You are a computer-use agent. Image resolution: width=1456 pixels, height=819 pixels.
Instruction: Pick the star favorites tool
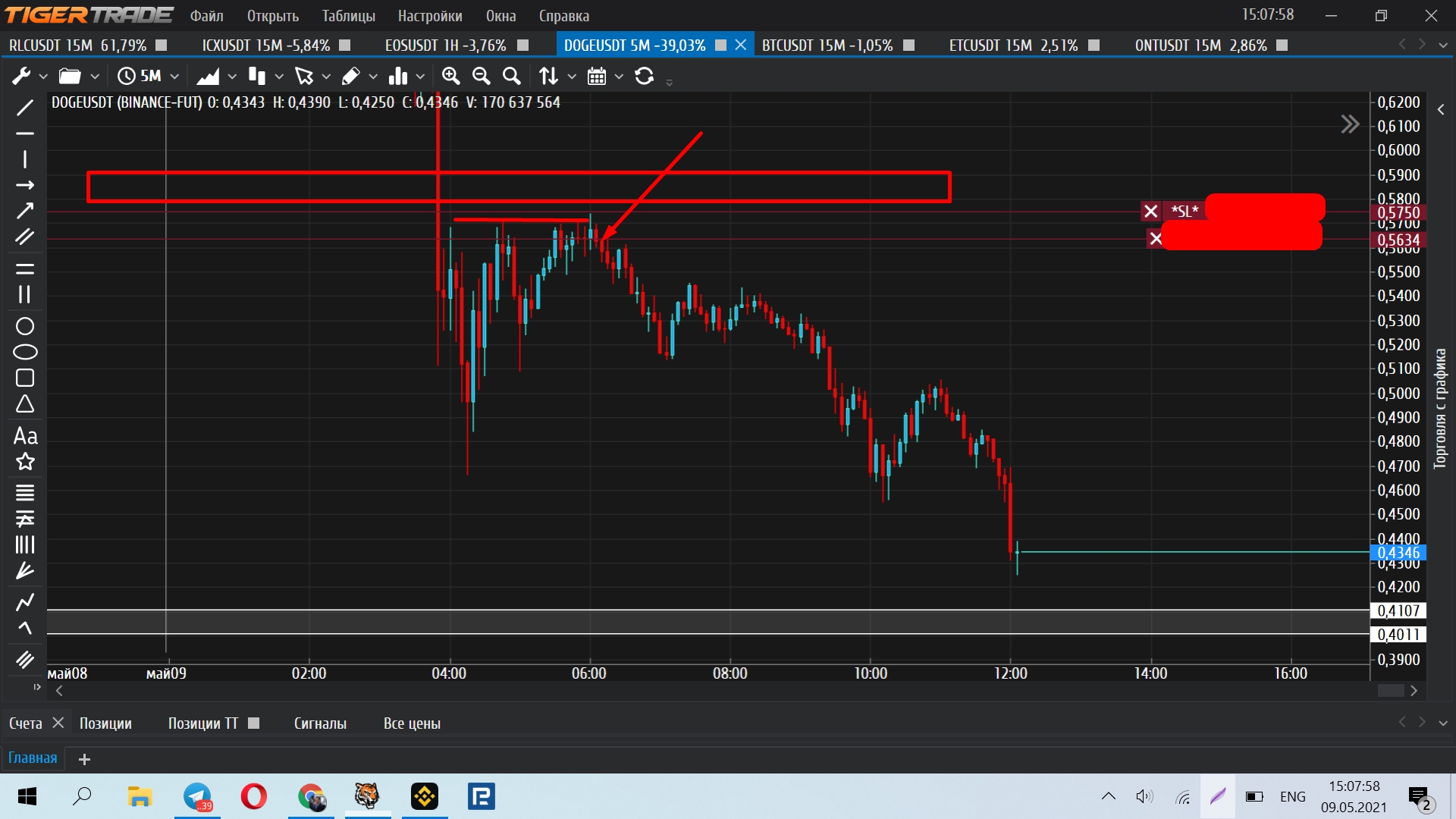coord(25,462)
